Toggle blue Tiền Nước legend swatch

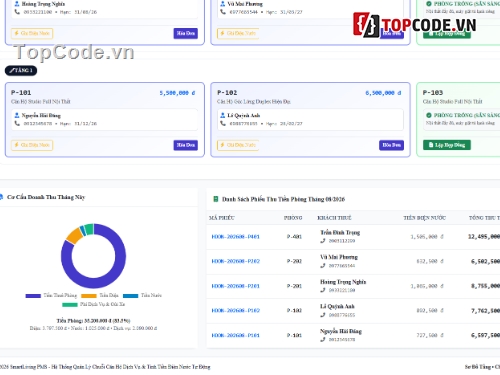130,296
